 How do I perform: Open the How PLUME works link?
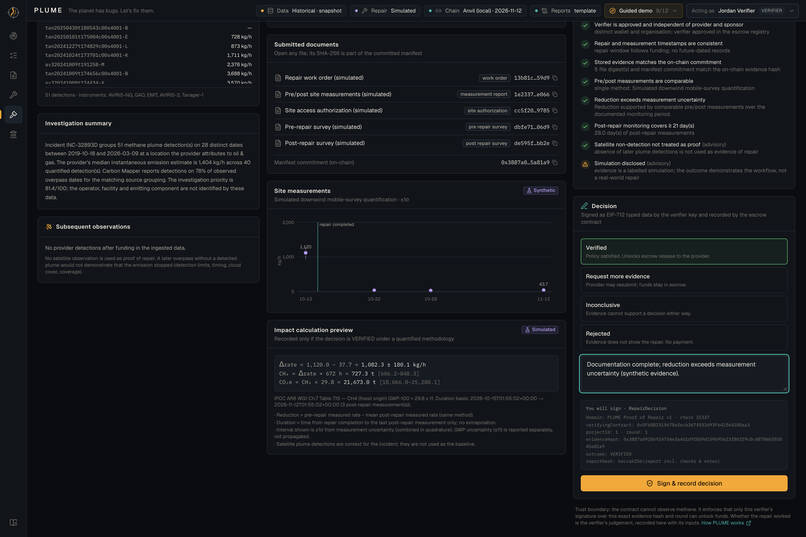(726, 523)
